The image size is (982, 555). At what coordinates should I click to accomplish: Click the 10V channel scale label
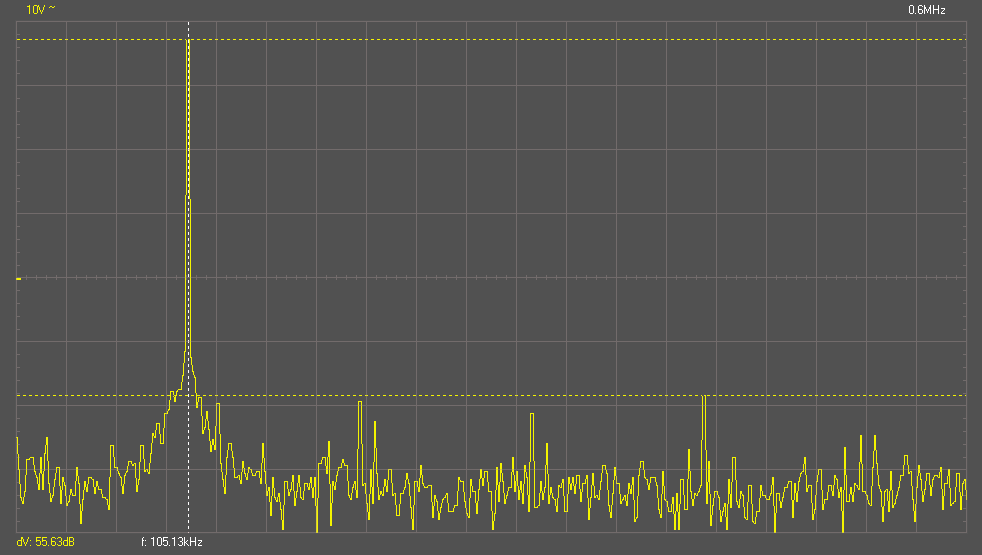pos(34,9)
